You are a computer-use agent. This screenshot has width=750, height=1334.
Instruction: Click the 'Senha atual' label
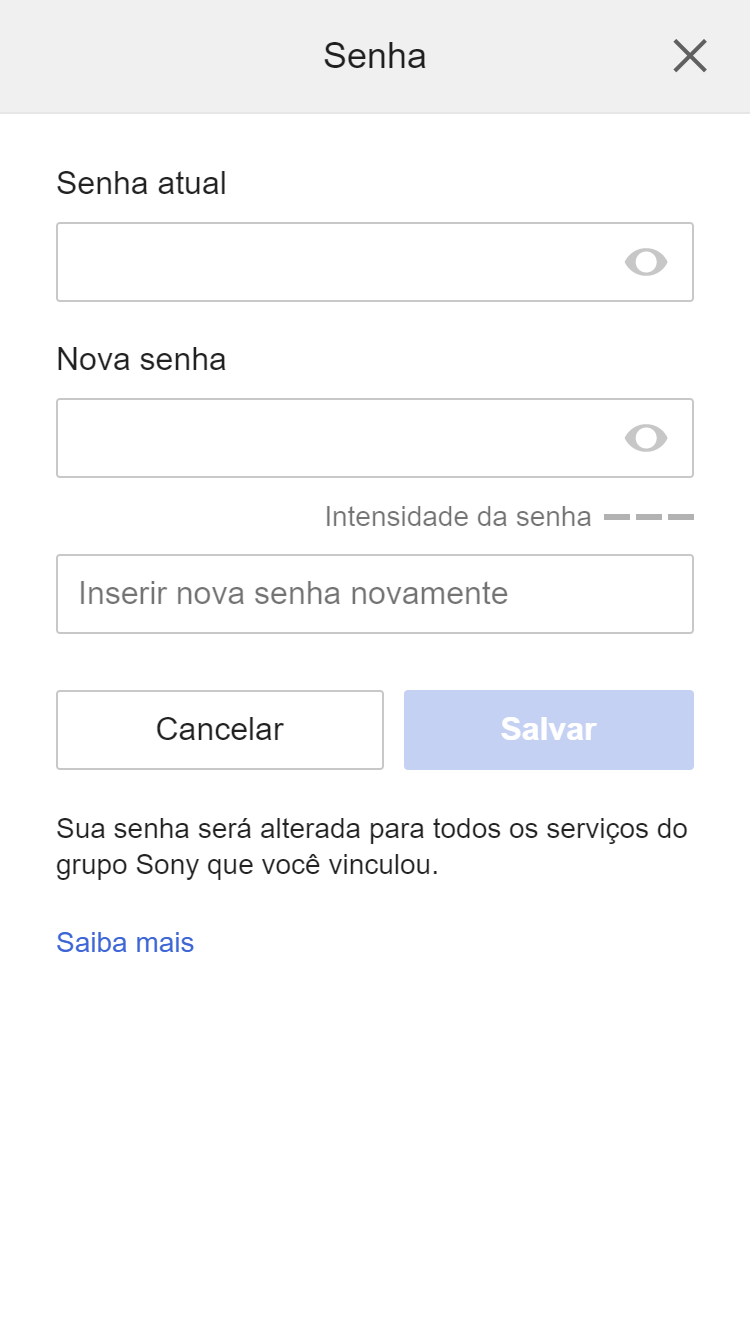(141, 183)
